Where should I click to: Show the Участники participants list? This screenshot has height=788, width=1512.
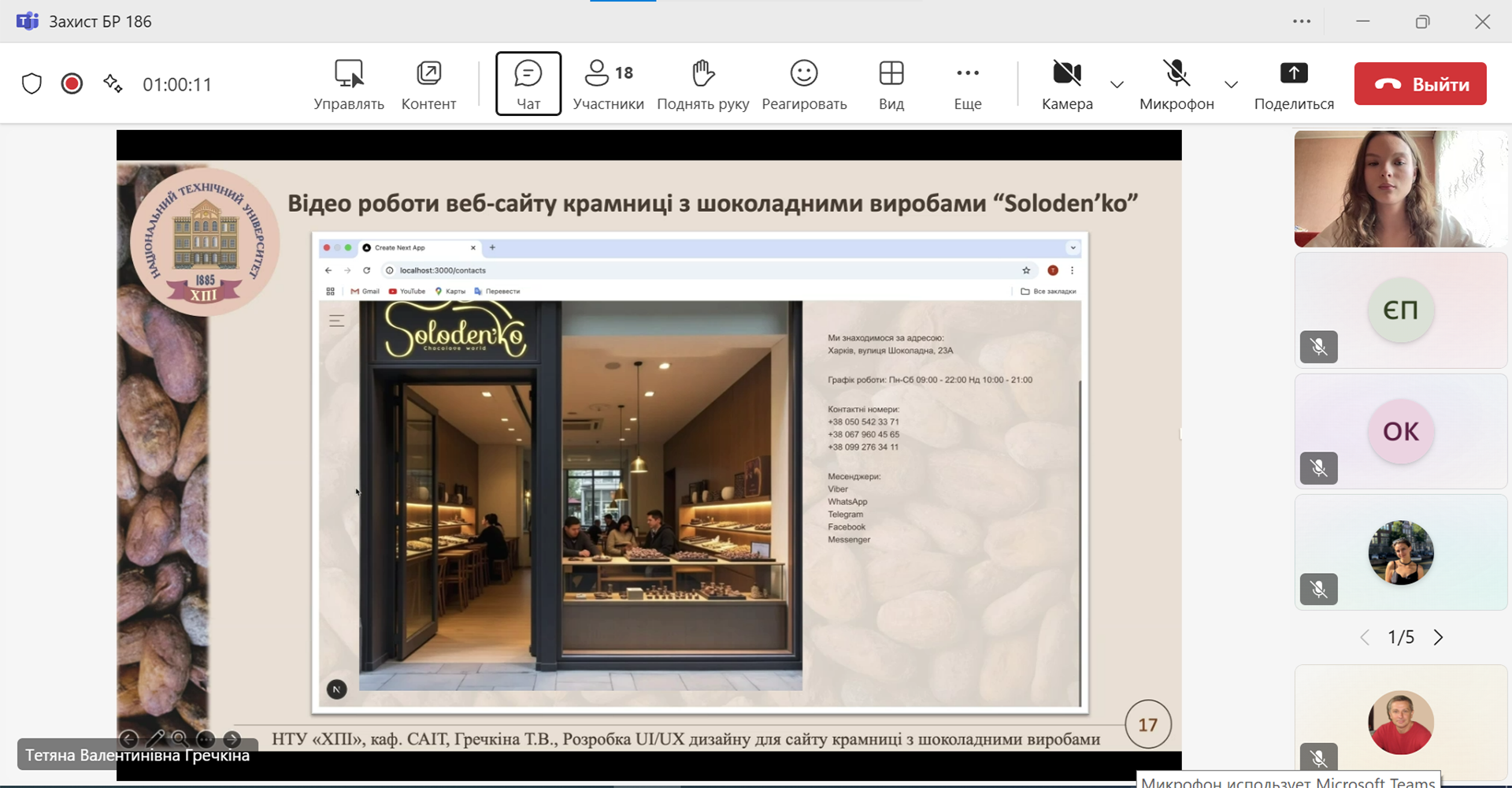tap(608, 84)
